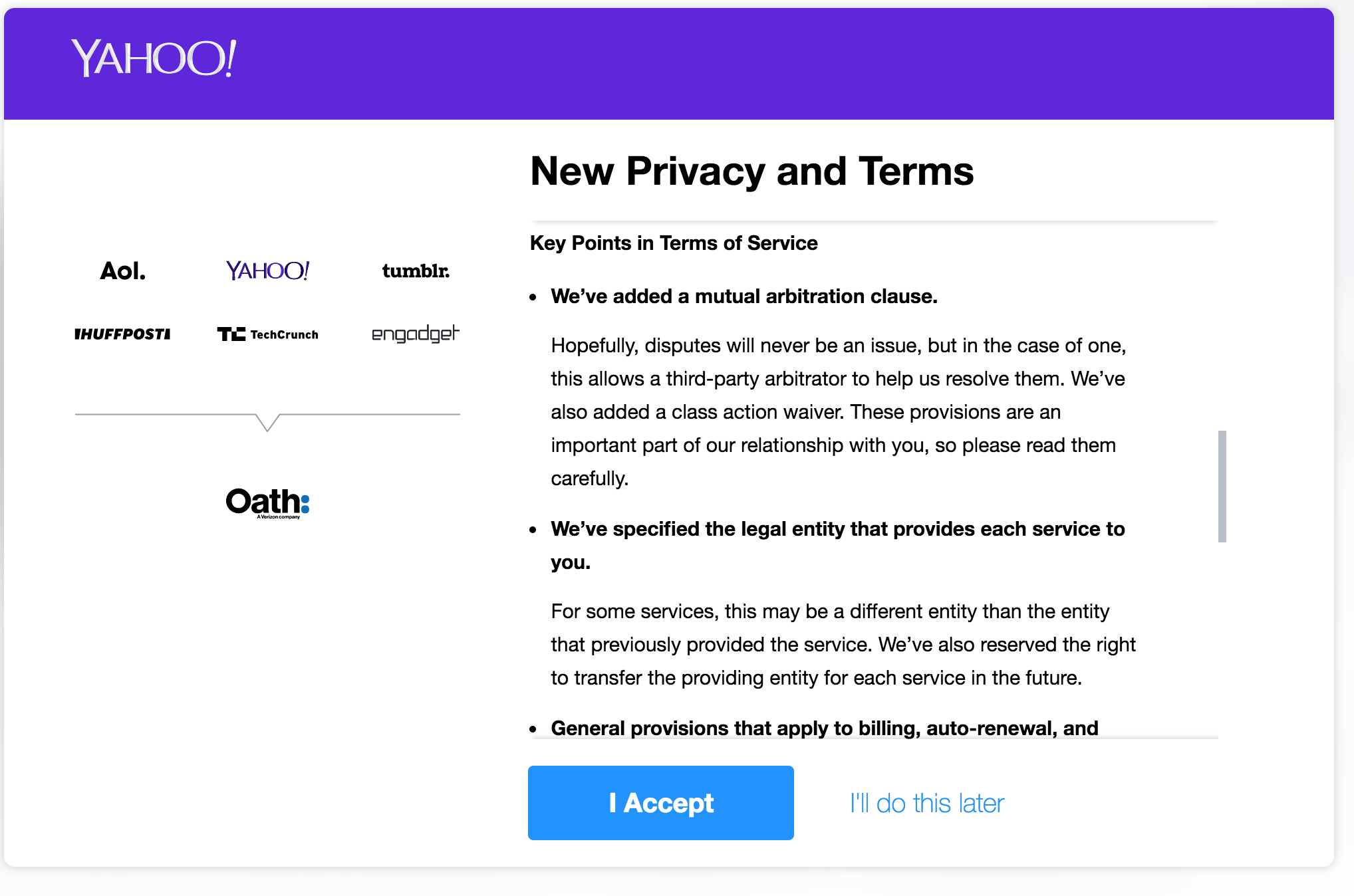Click the "New Privacy and Terms" title
Viewport: 1354px width, 896px height.
pyautogui.click(x=752, y=171)
